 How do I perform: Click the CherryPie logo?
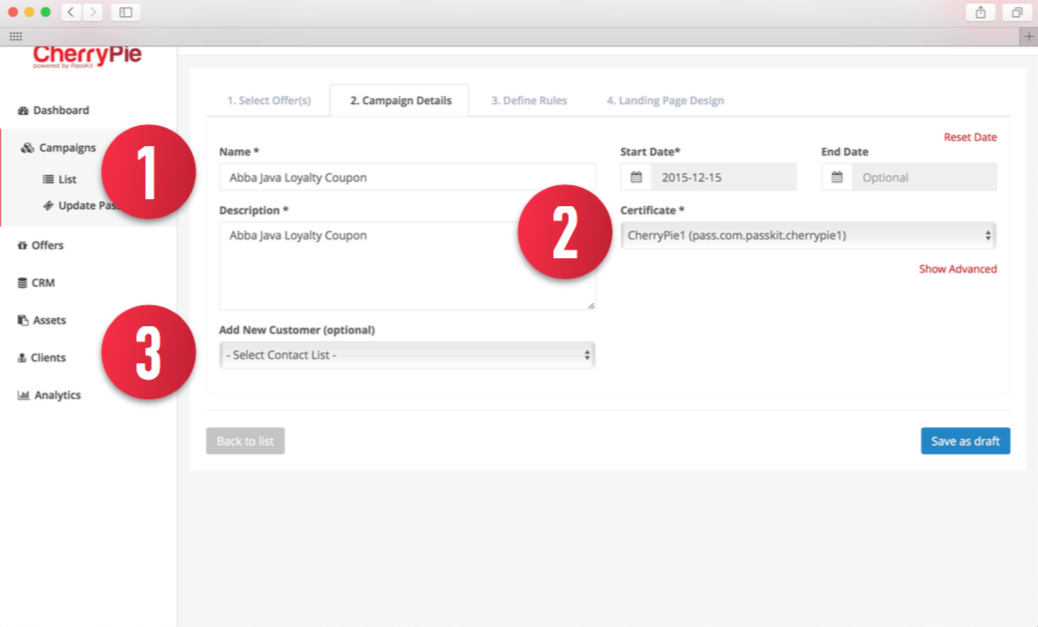(x=87, y=56)
